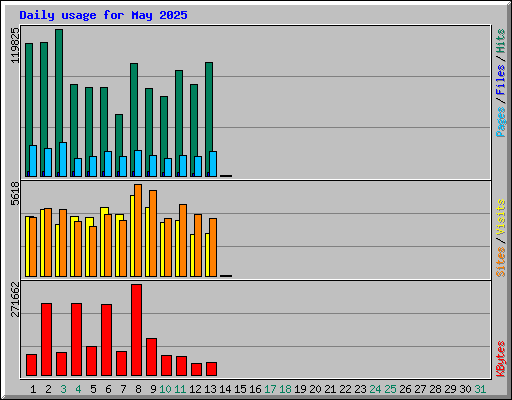Click the yellow Visits bar for day 12
Screen dimensions: 512x400
192,255
